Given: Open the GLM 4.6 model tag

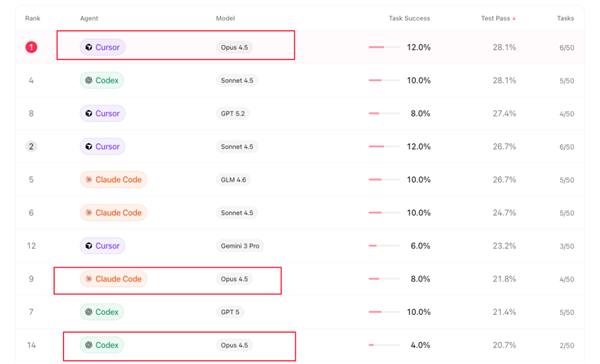Looking at the screenshot, I should (x=233, y=180).
